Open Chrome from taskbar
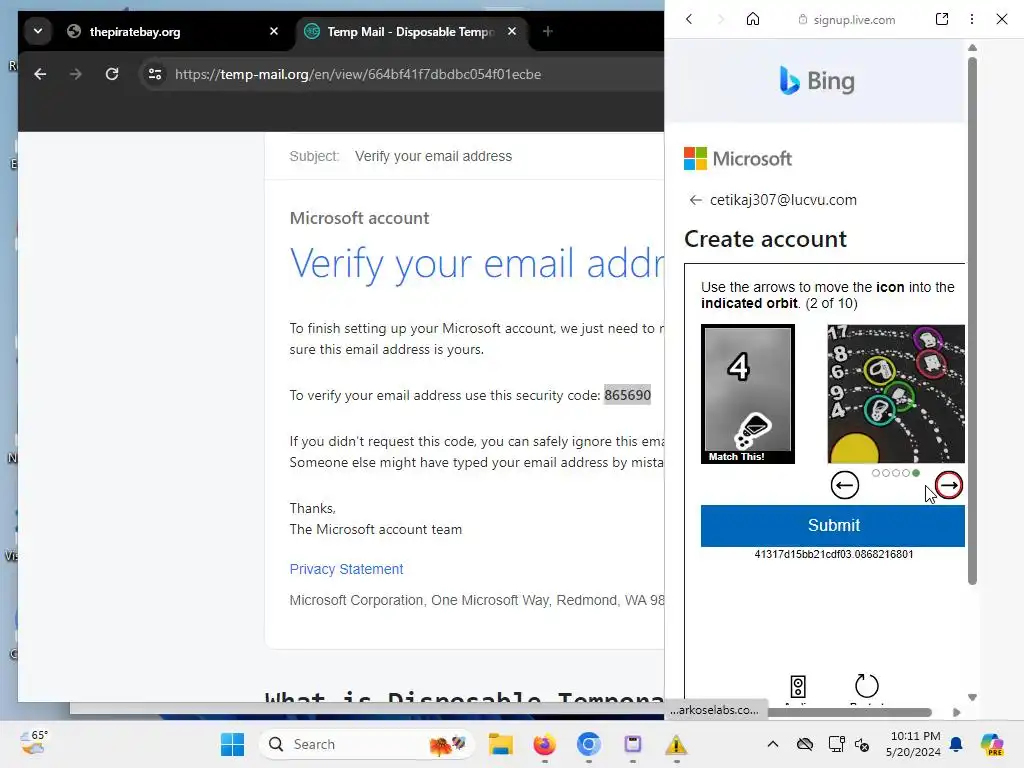 [588, 744]
